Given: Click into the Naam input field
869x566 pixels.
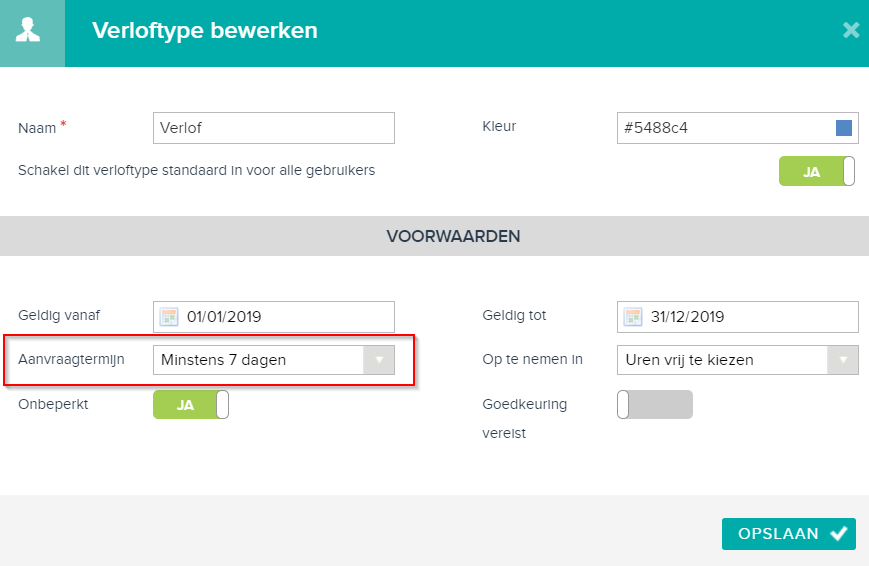Looking at the screenshot, I should (x=274, y=128).
